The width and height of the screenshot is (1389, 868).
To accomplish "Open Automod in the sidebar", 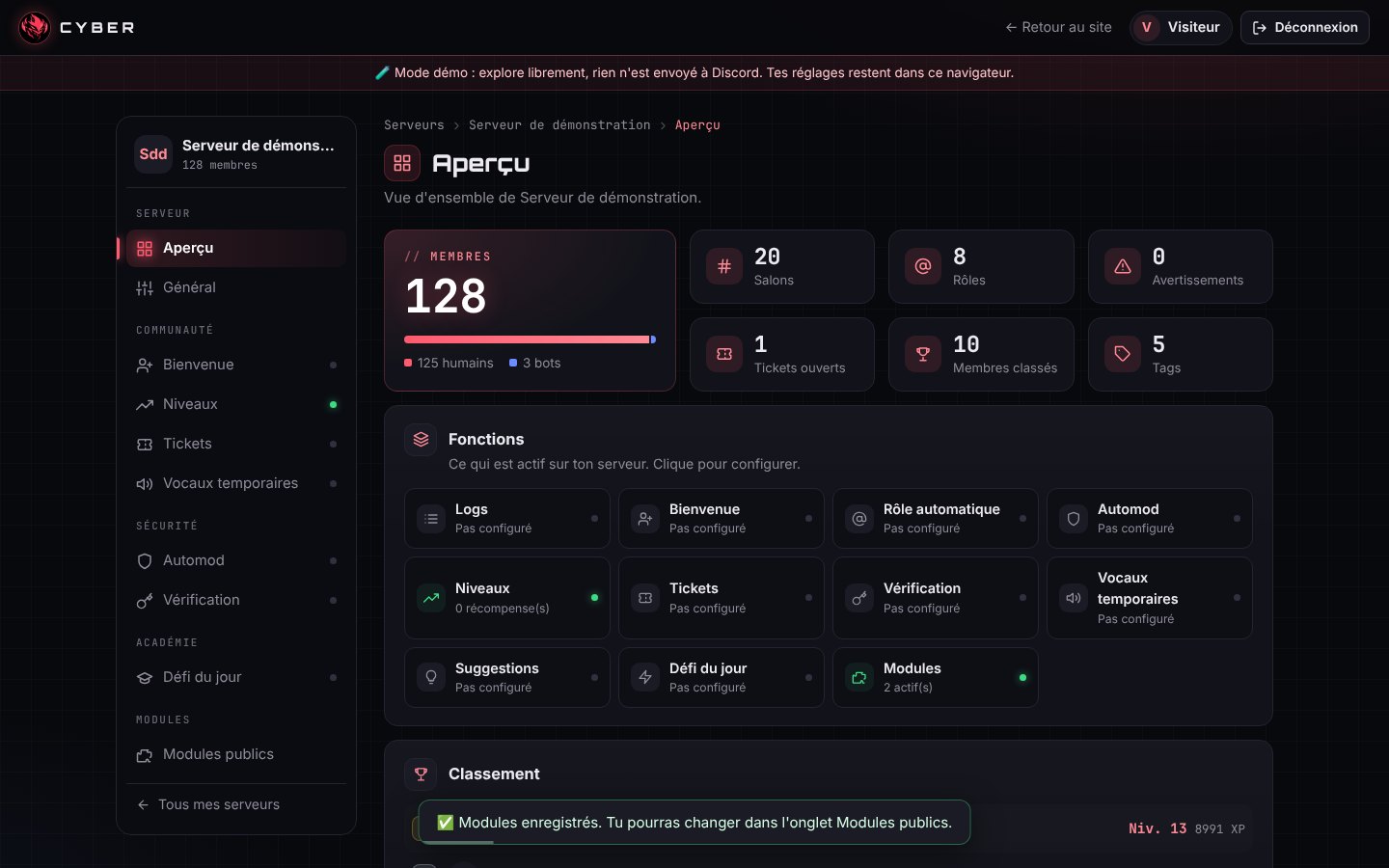I will 236,560.
